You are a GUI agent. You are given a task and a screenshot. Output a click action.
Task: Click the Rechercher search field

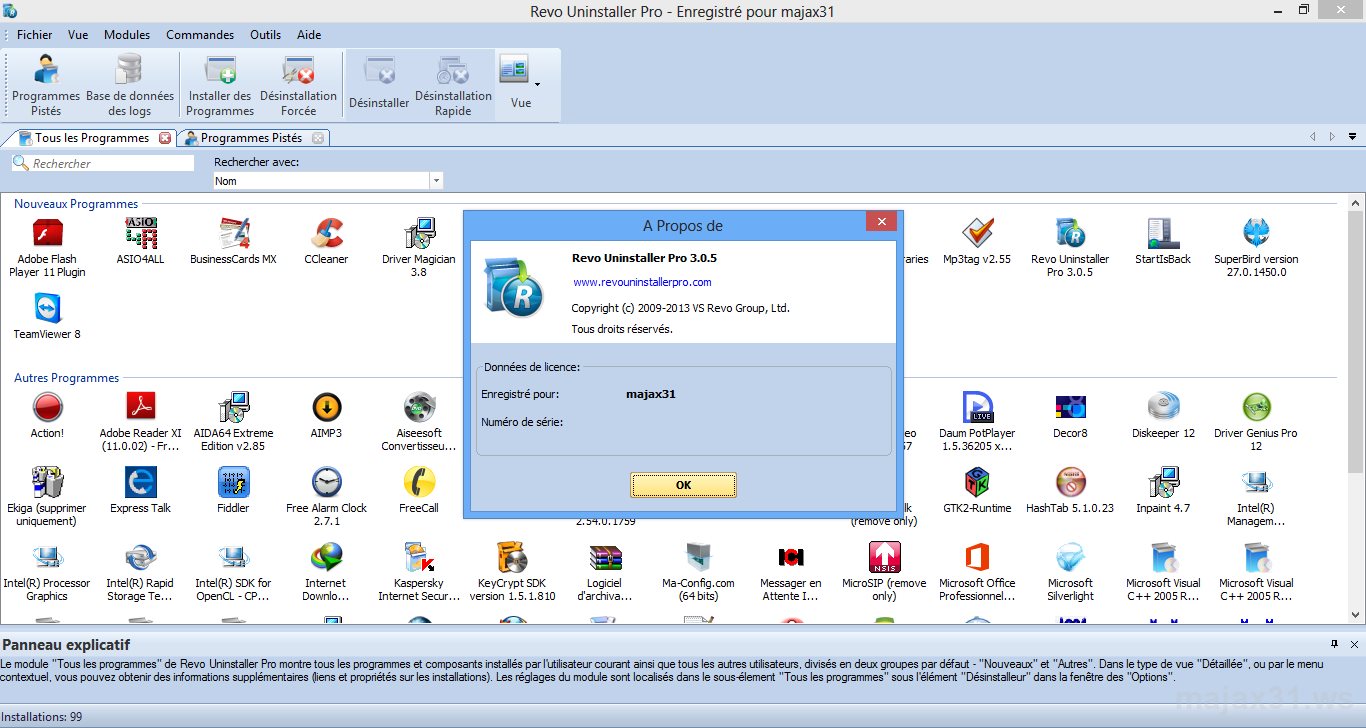coord(103,163)
